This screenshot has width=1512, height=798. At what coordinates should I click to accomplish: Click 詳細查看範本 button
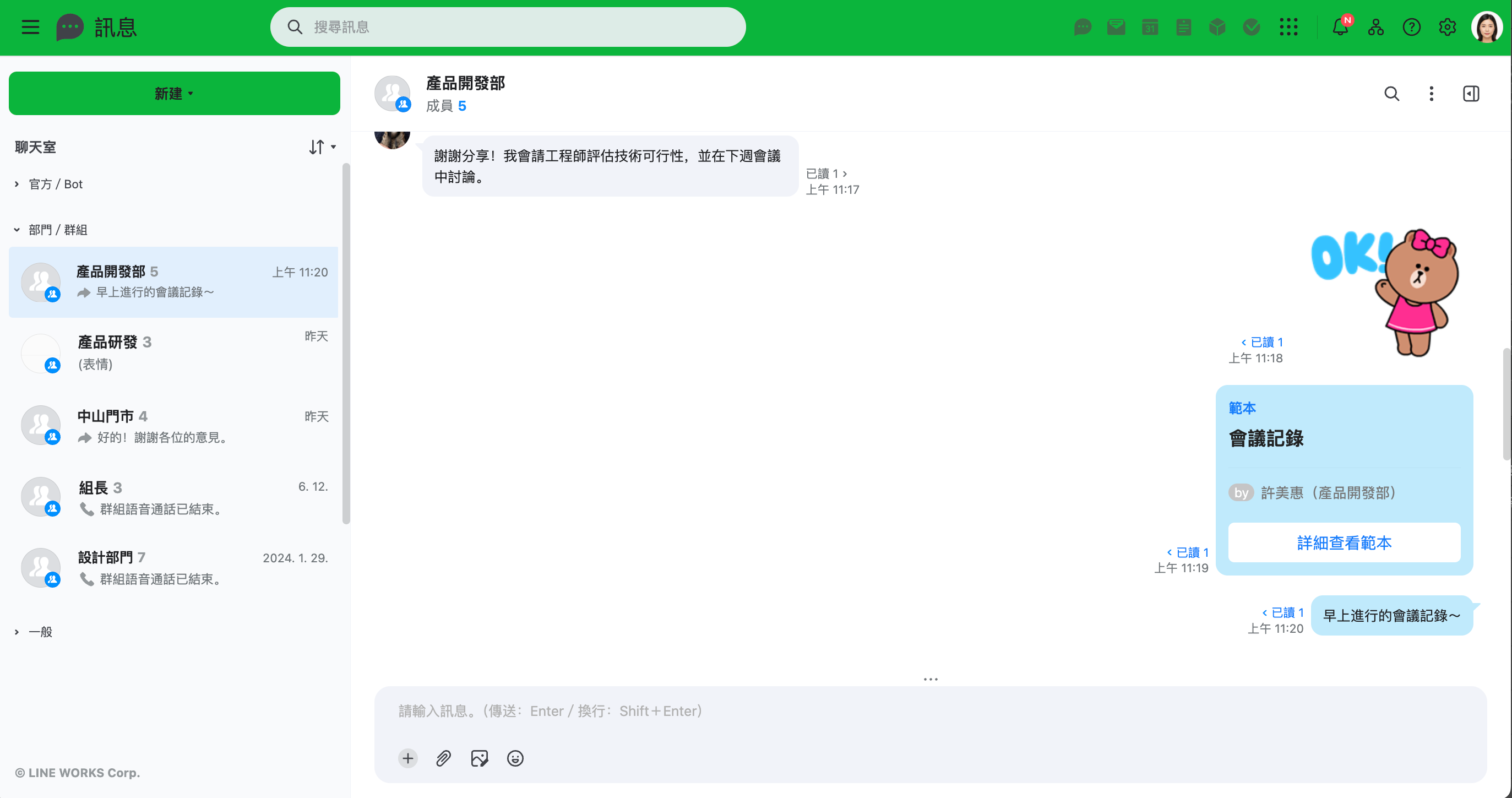(1344, 542)
